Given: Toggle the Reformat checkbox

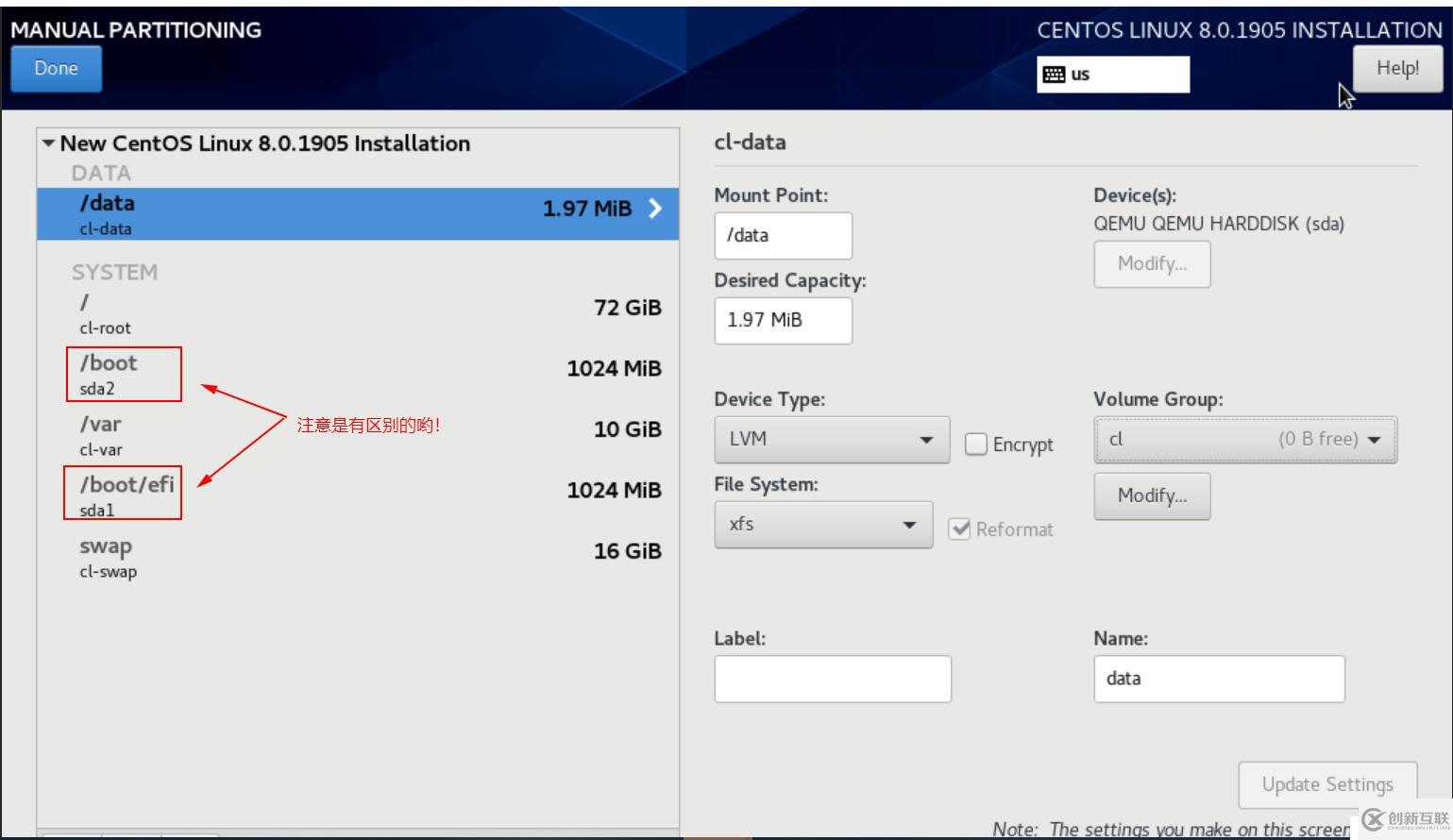Looking at the screenshot, I should (x=960, y=529).
